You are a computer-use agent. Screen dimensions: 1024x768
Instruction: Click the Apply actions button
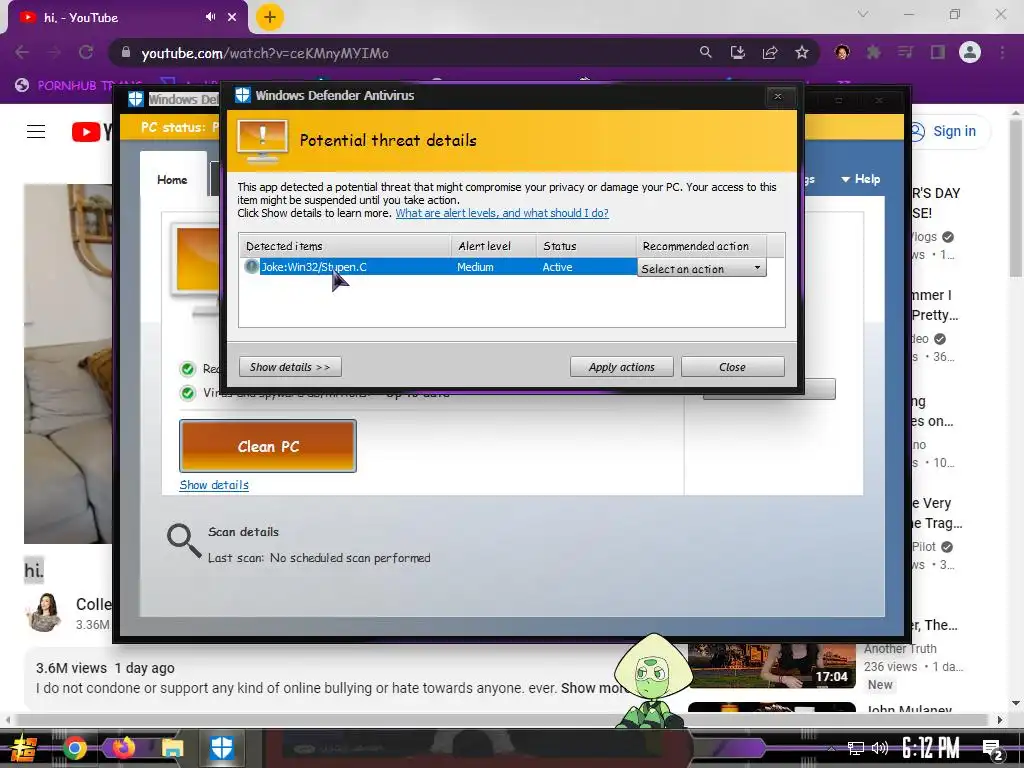pos(622,367)
